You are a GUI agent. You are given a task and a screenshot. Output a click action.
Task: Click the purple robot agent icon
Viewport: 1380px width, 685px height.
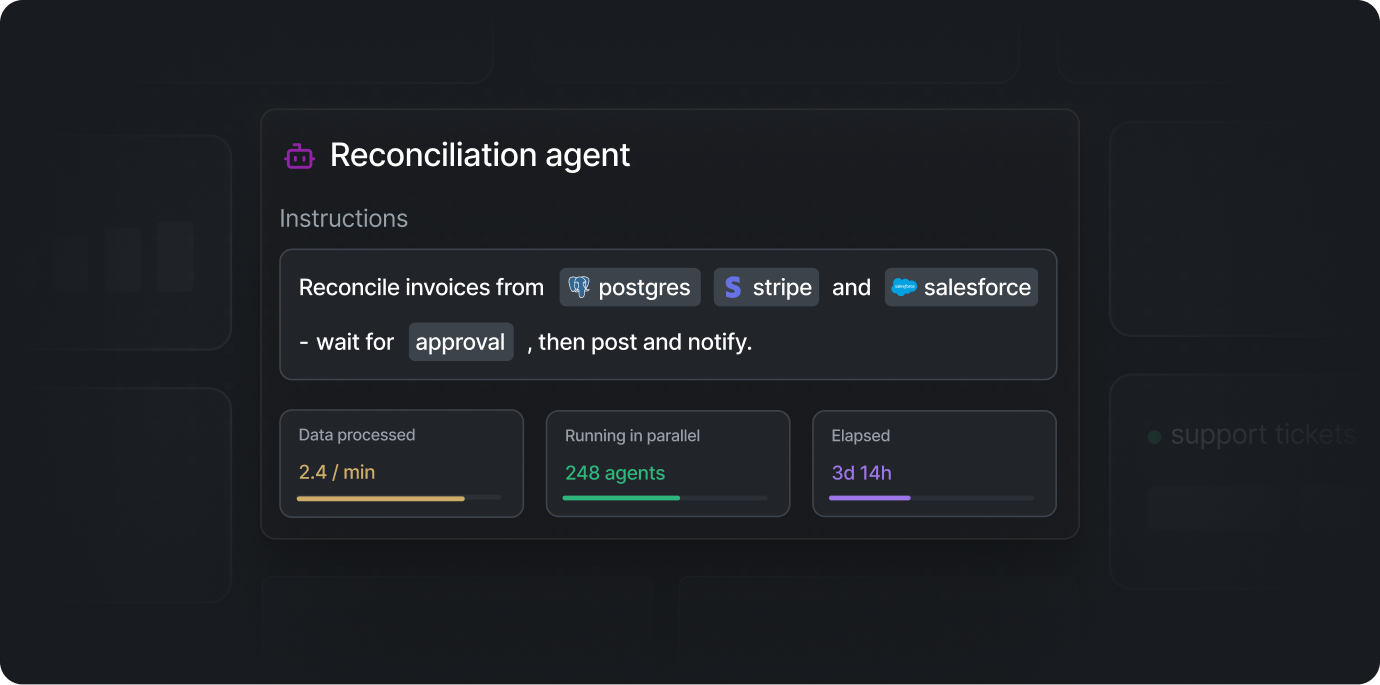(299, 156)
